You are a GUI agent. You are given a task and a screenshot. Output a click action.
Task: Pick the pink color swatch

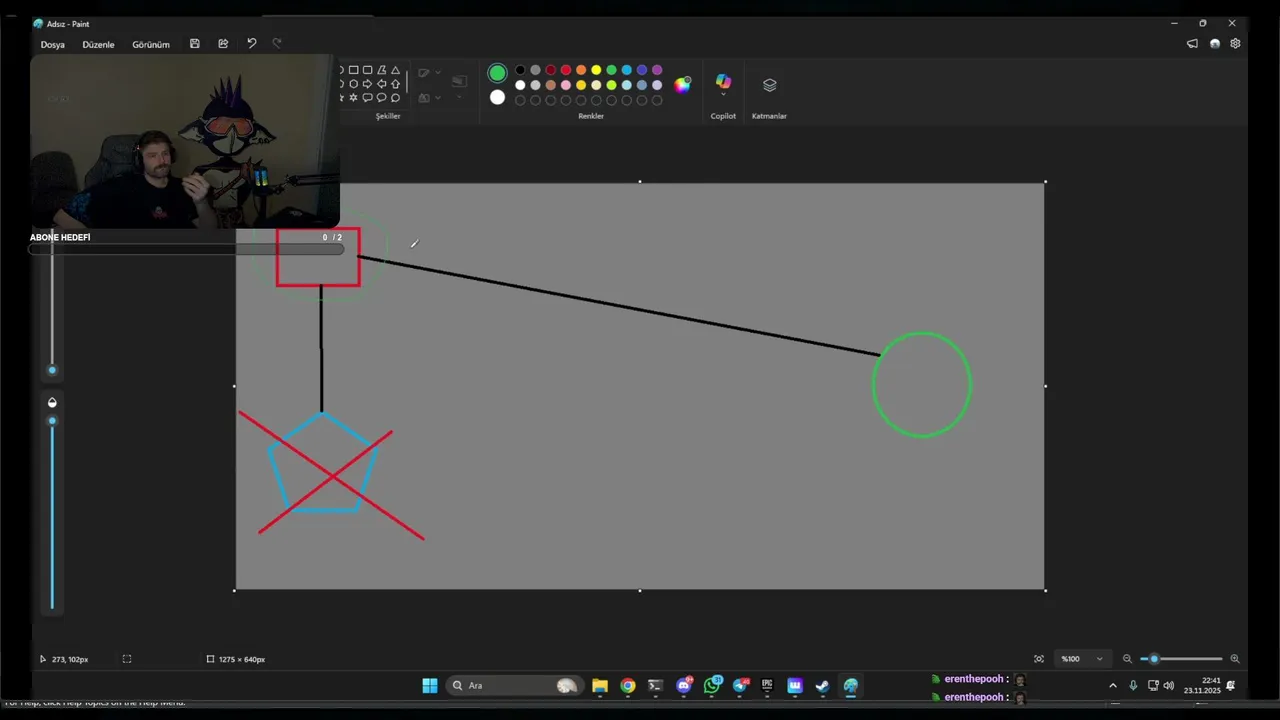click(x=566, y=85)
